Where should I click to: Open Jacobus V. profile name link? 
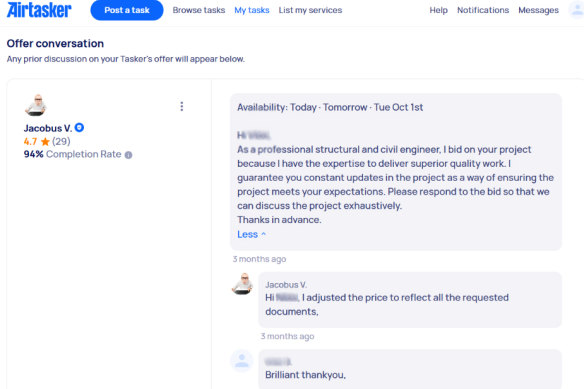(x=48, y=128)
